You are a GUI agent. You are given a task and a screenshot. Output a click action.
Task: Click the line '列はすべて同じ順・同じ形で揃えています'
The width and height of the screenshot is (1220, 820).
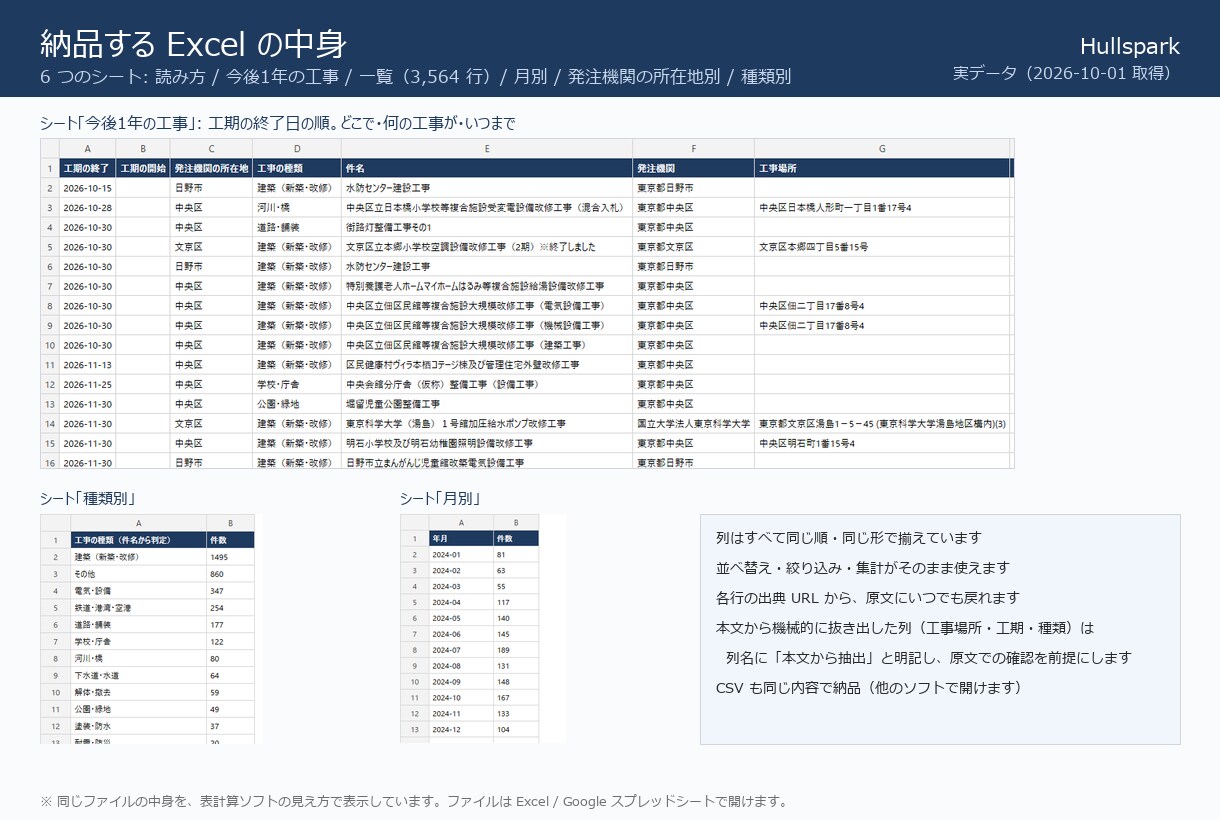coord(849,538)
